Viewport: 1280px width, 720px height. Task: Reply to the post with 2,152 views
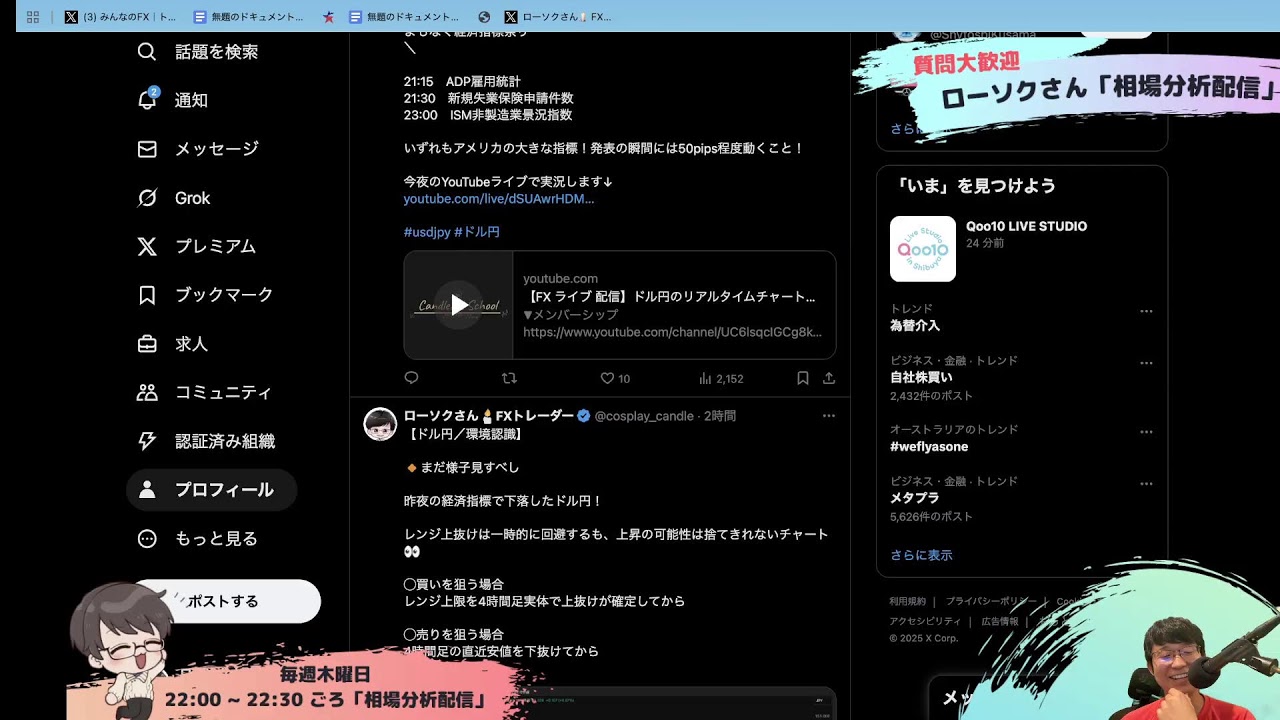tap(411, 378)
